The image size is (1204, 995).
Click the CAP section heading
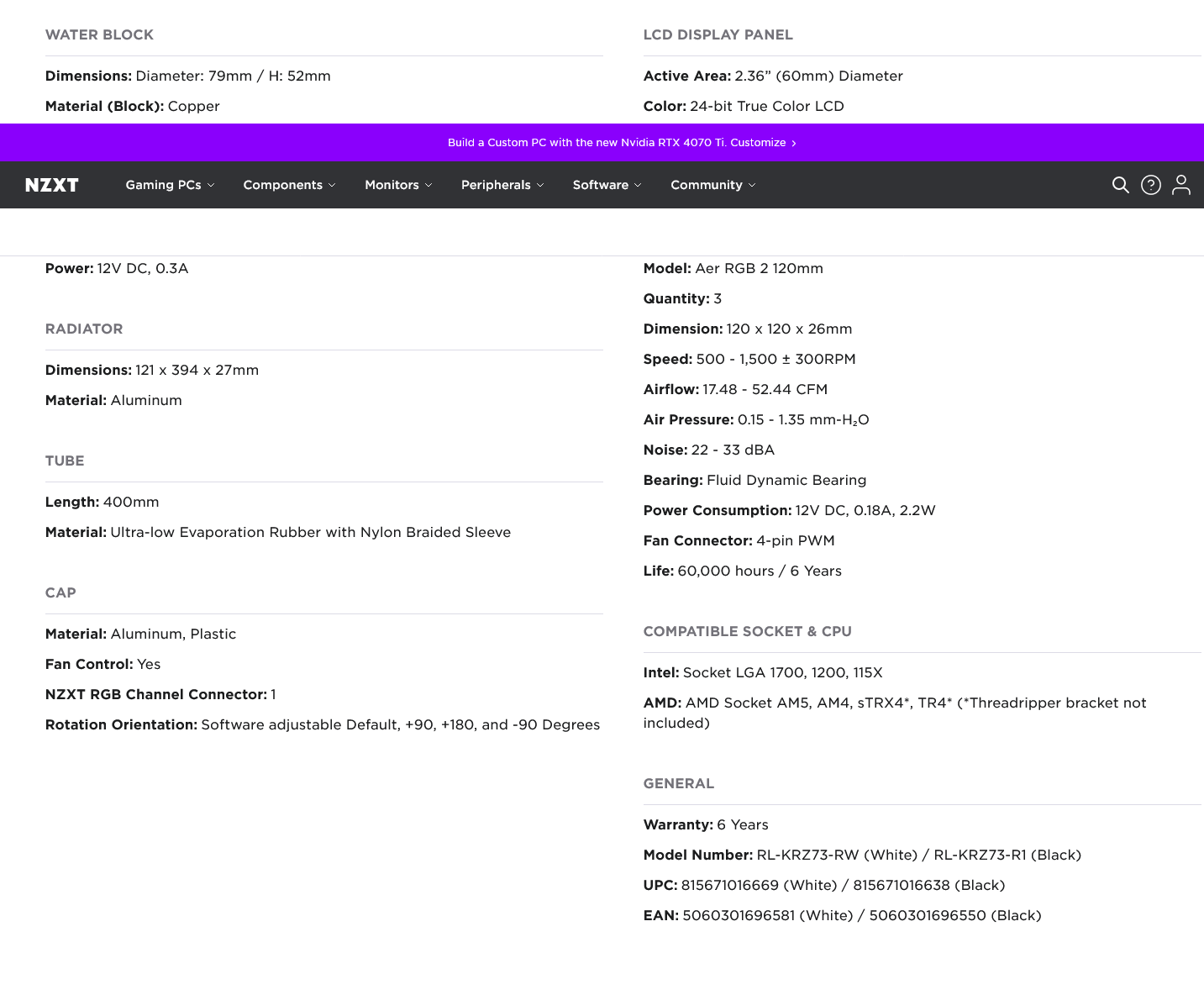click(x=60, y=593)
